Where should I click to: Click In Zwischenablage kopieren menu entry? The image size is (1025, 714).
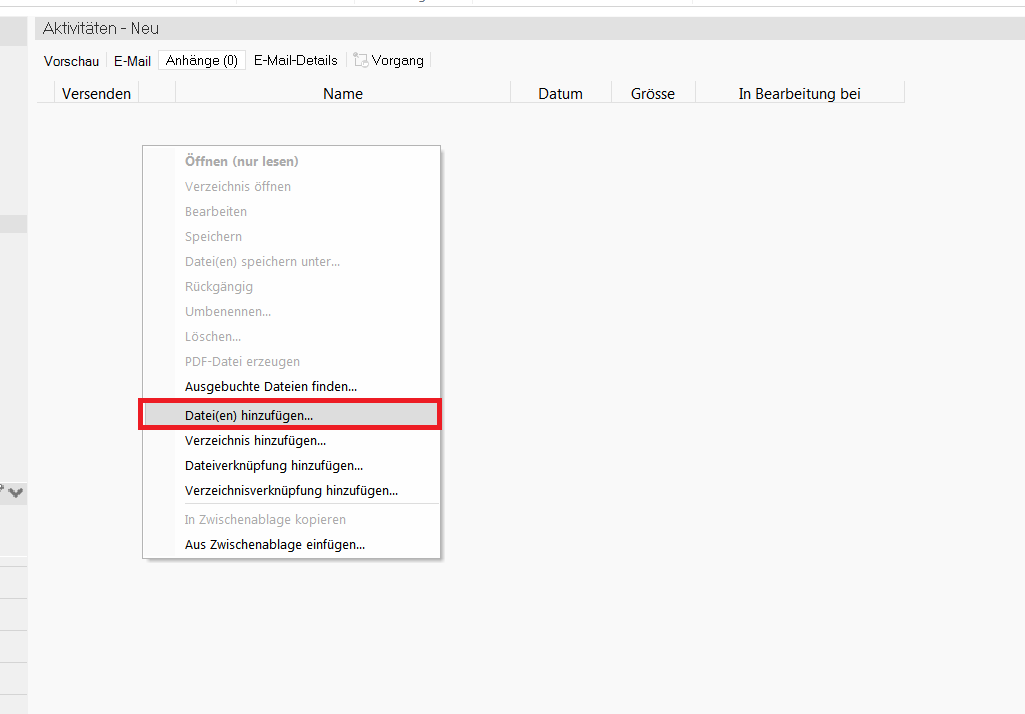265,520
